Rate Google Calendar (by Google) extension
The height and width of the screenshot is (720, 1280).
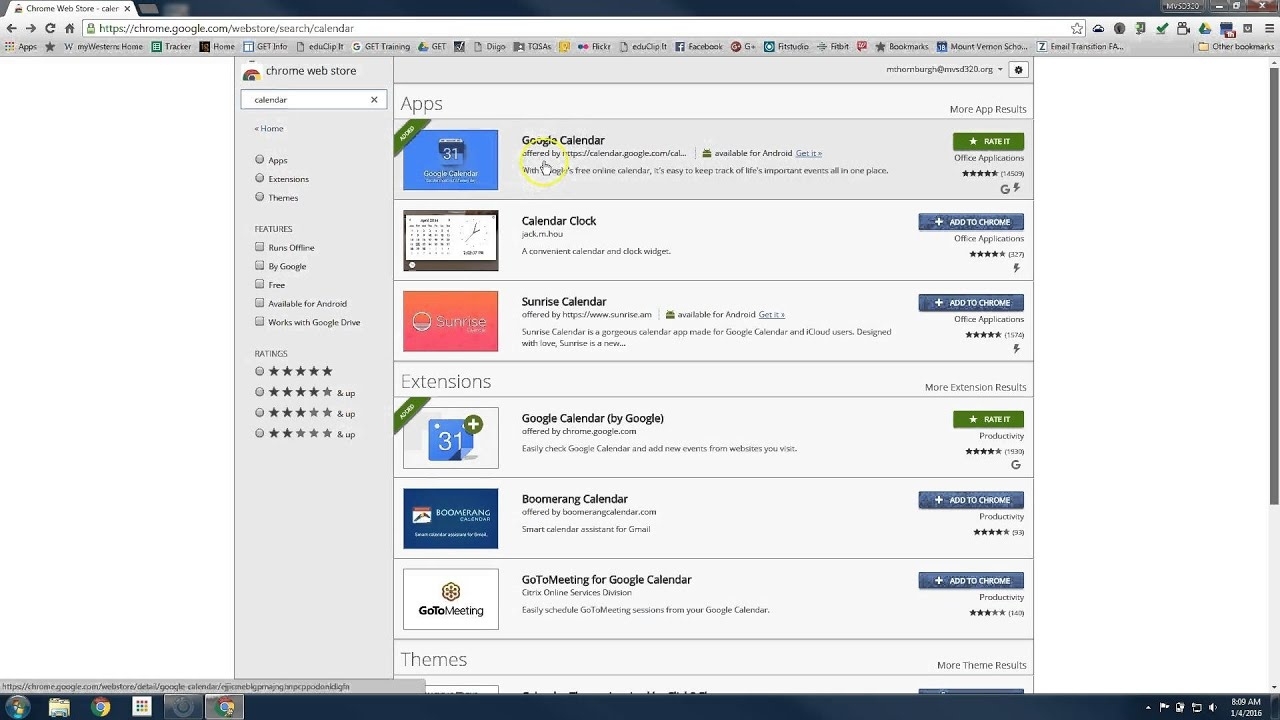tap(988, 419)
